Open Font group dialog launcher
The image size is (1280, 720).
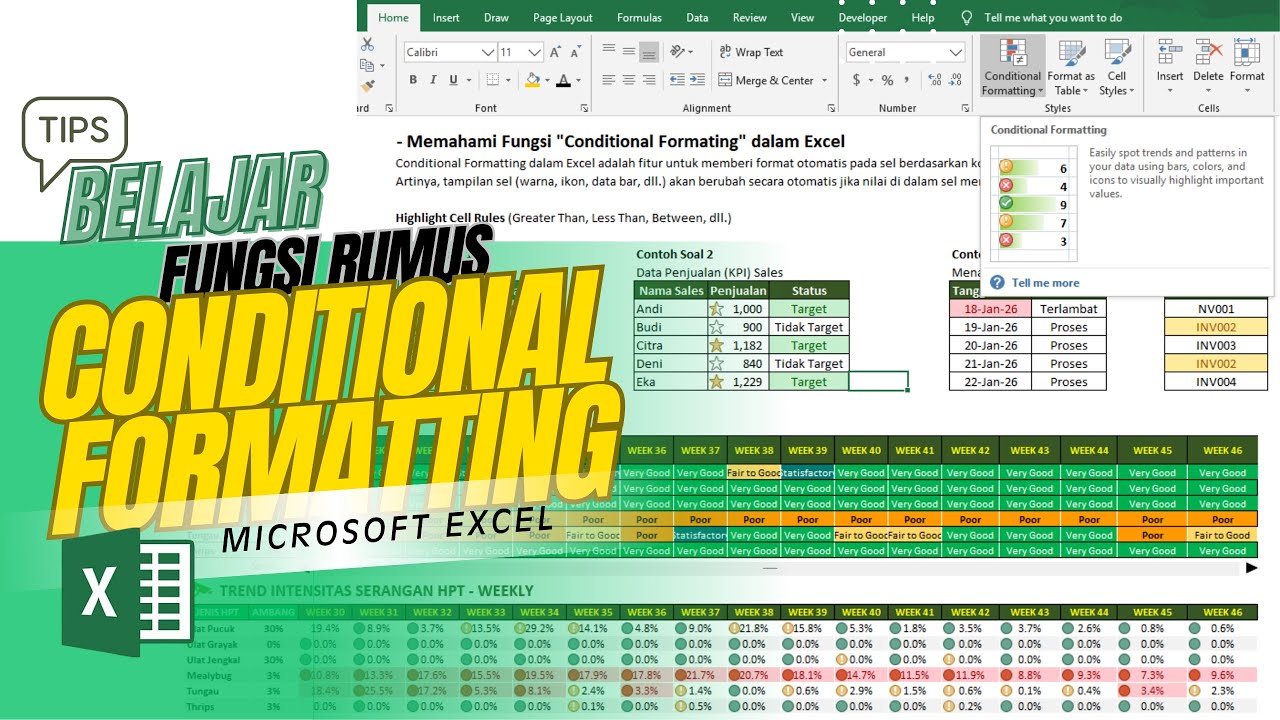click(583, 108)
